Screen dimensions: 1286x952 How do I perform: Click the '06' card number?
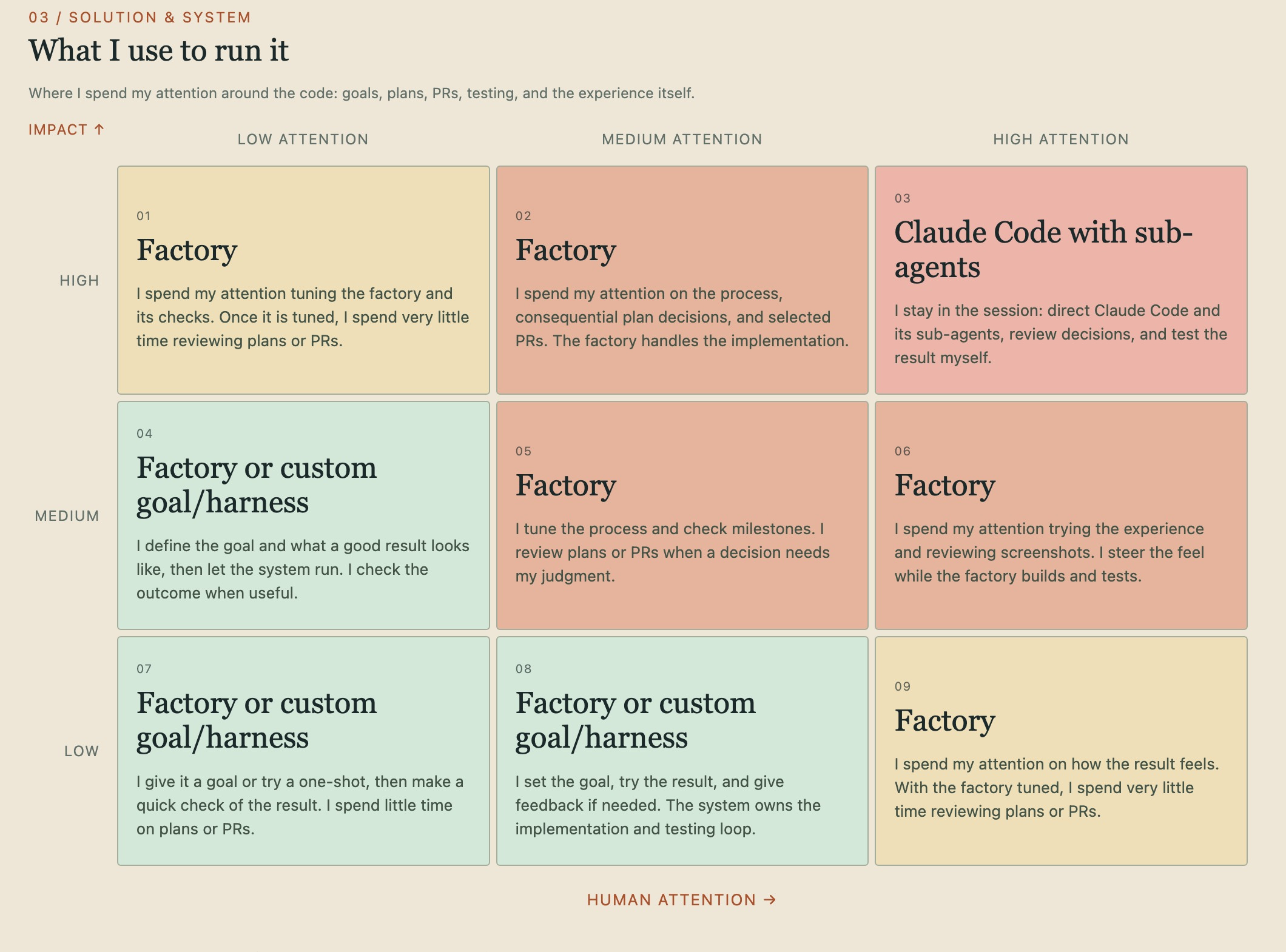[903, 451]
